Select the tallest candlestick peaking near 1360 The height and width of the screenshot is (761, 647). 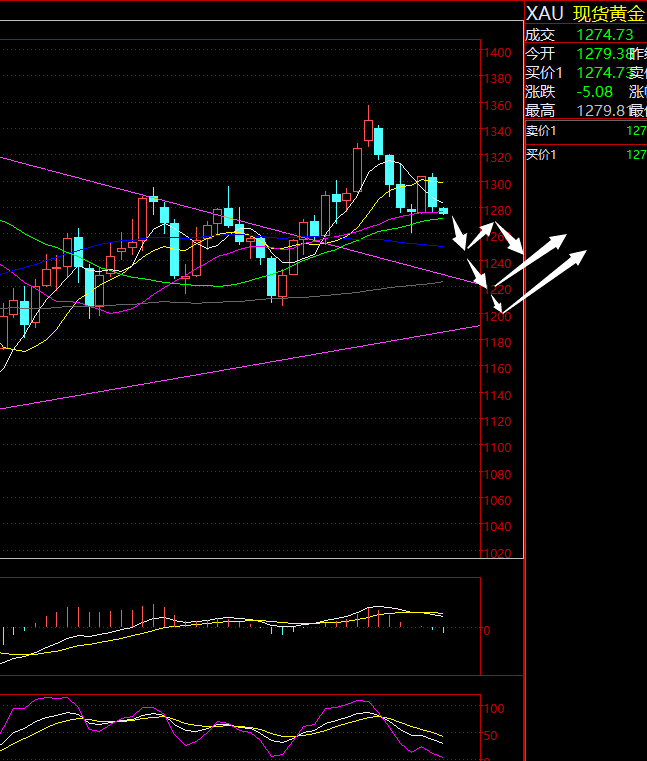368,126
